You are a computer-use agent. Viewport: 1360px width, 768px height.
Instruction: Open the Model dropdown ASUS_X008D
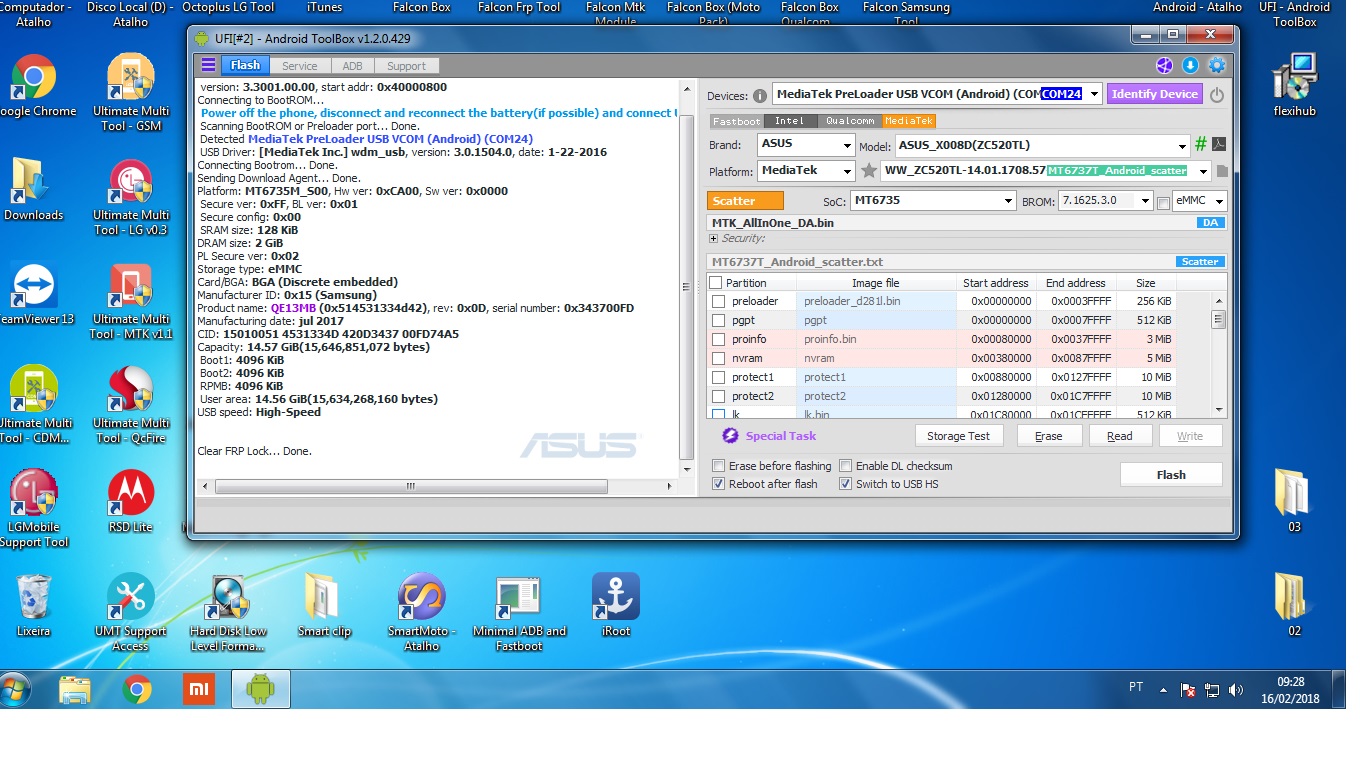tap(1183, 145)
